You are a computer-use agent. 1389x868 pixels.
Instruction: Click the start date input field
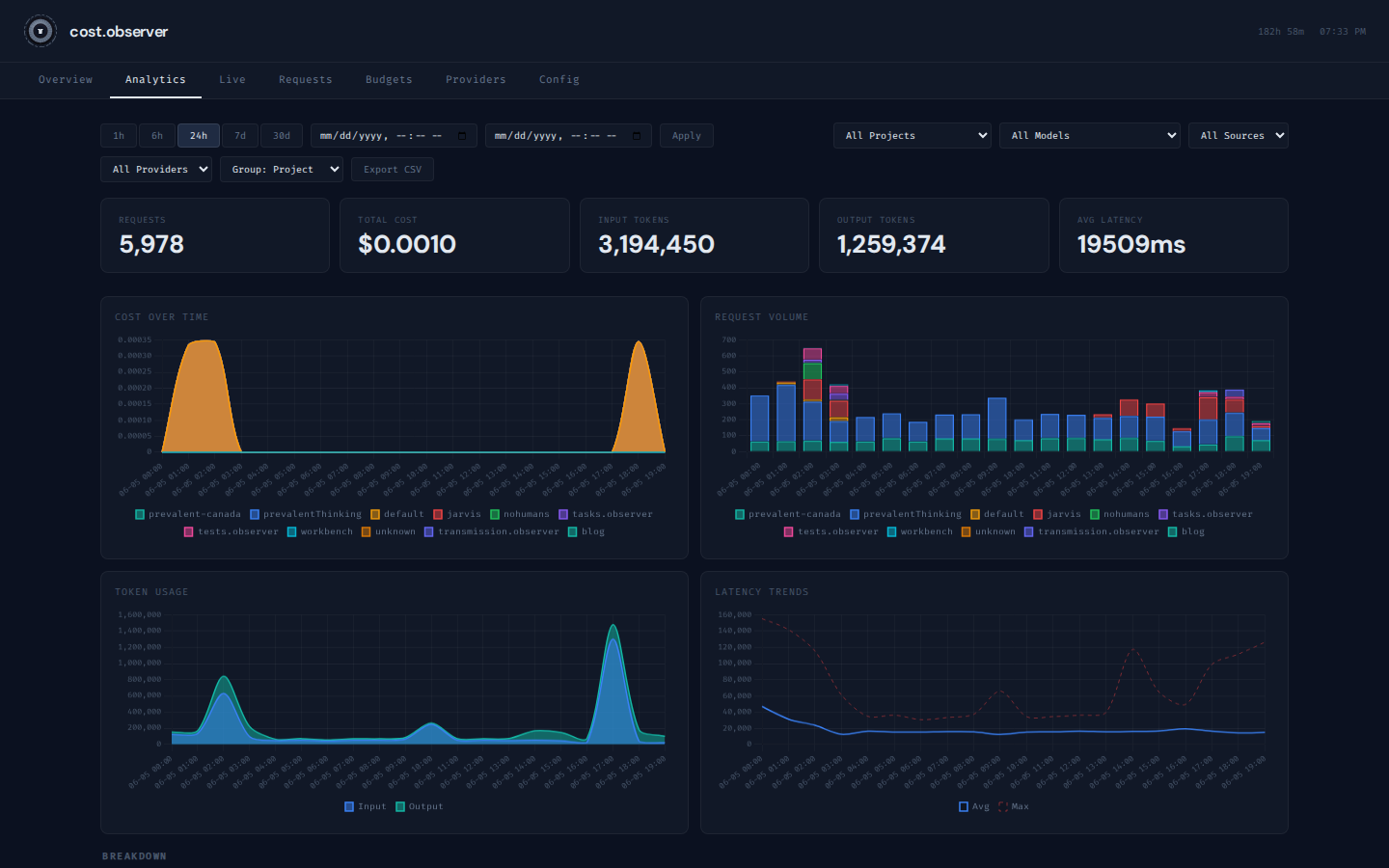pos(394,136)
